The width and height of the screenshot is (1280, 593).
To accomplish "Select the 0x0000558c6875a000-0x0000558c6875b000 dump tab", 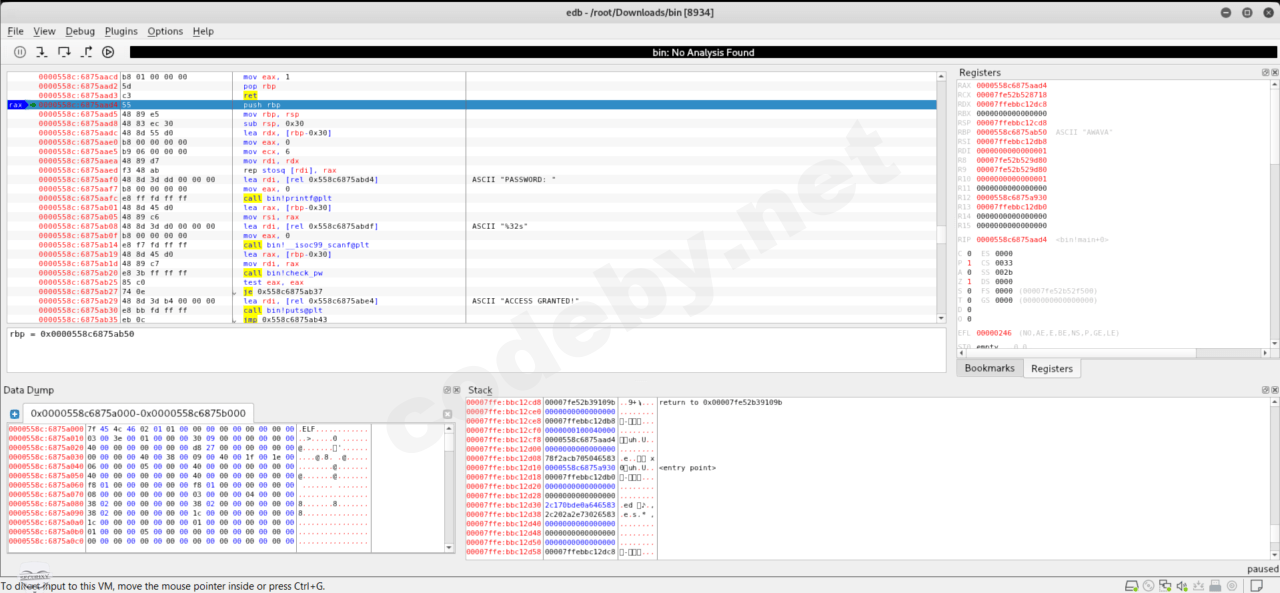I will 139,413.
